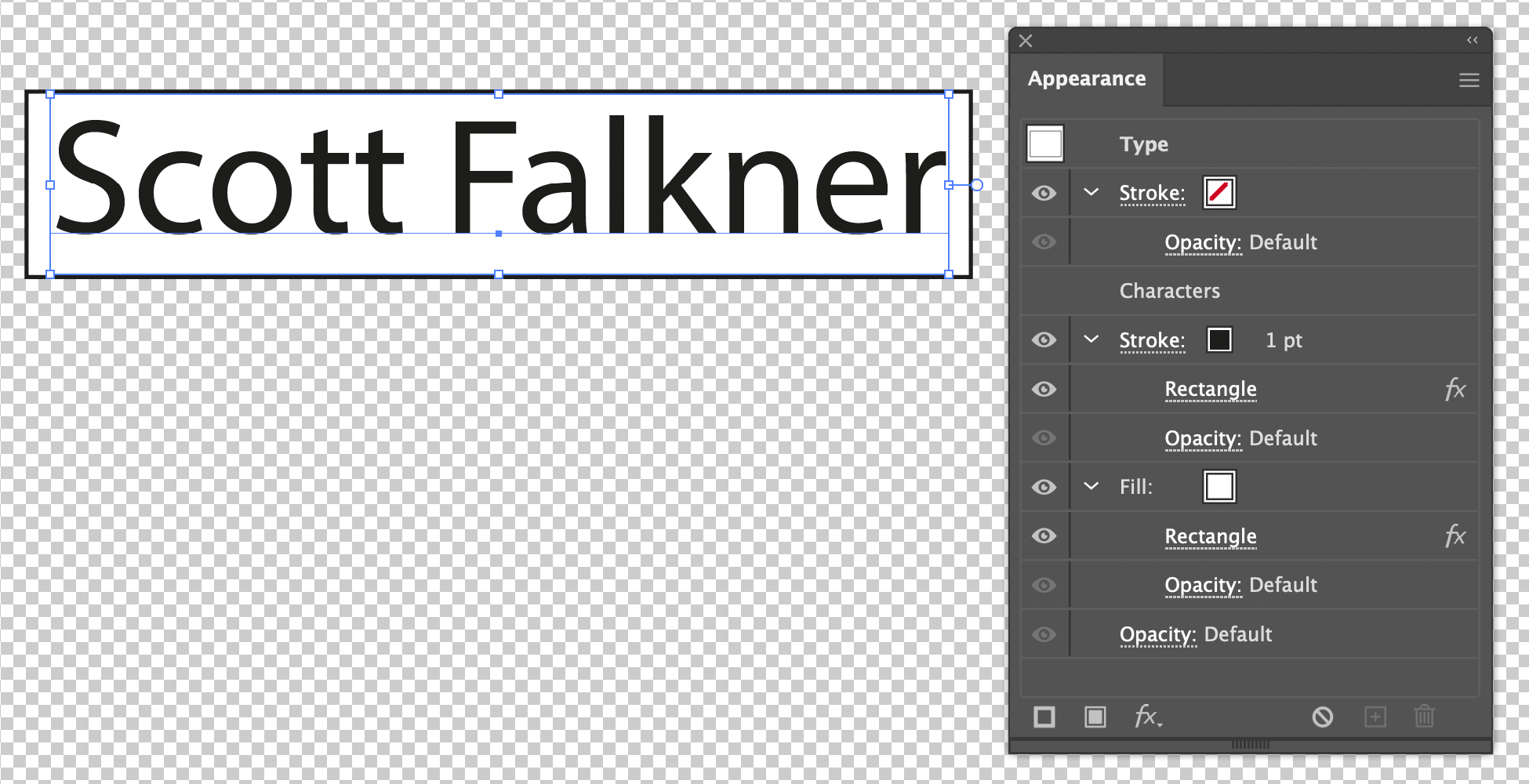Delete the selected item with the trash icon
Viewport: 1529px width, 784px height.
tap(1424, 717)
